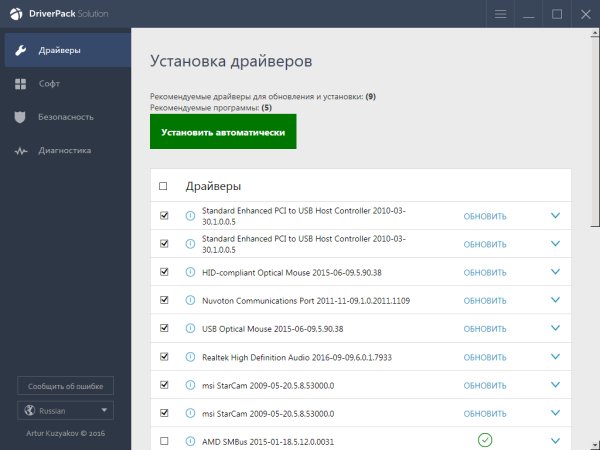The width and height of the screenshot is (600, 450).
Task: Click ОБНОВИТЬ for Realtek High Definition Audio
Action: [485, 356]
